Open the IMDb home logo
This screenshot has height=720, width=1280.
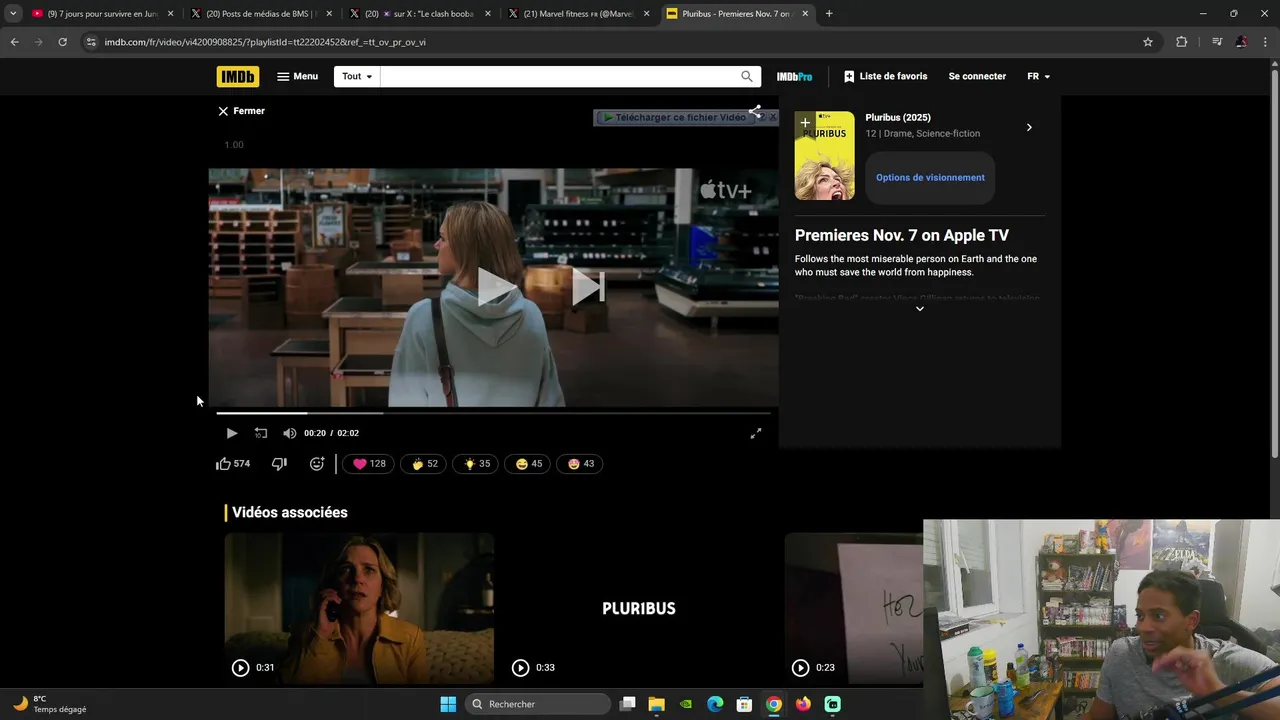click(238, 76)
